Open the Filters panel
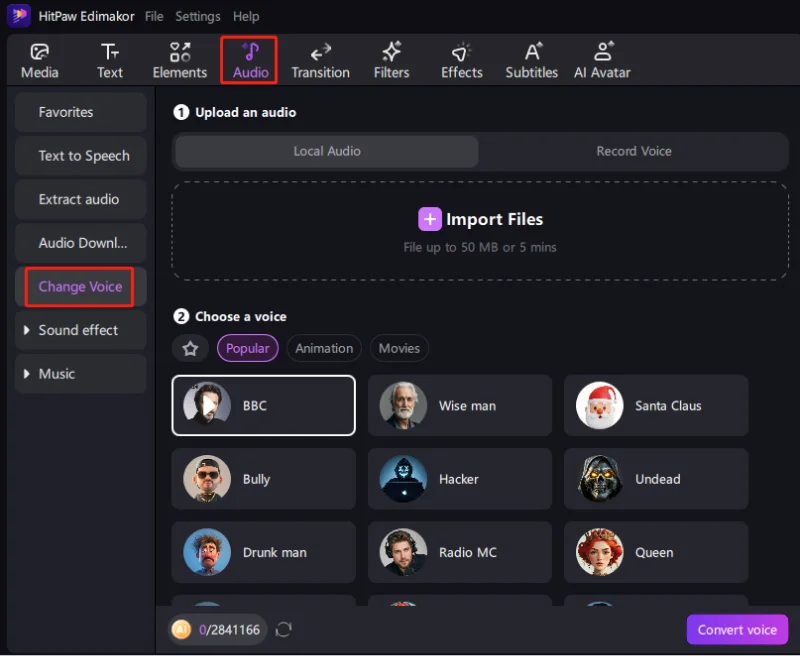This screenshot has width=800, height=656. [x=391, y=58]
